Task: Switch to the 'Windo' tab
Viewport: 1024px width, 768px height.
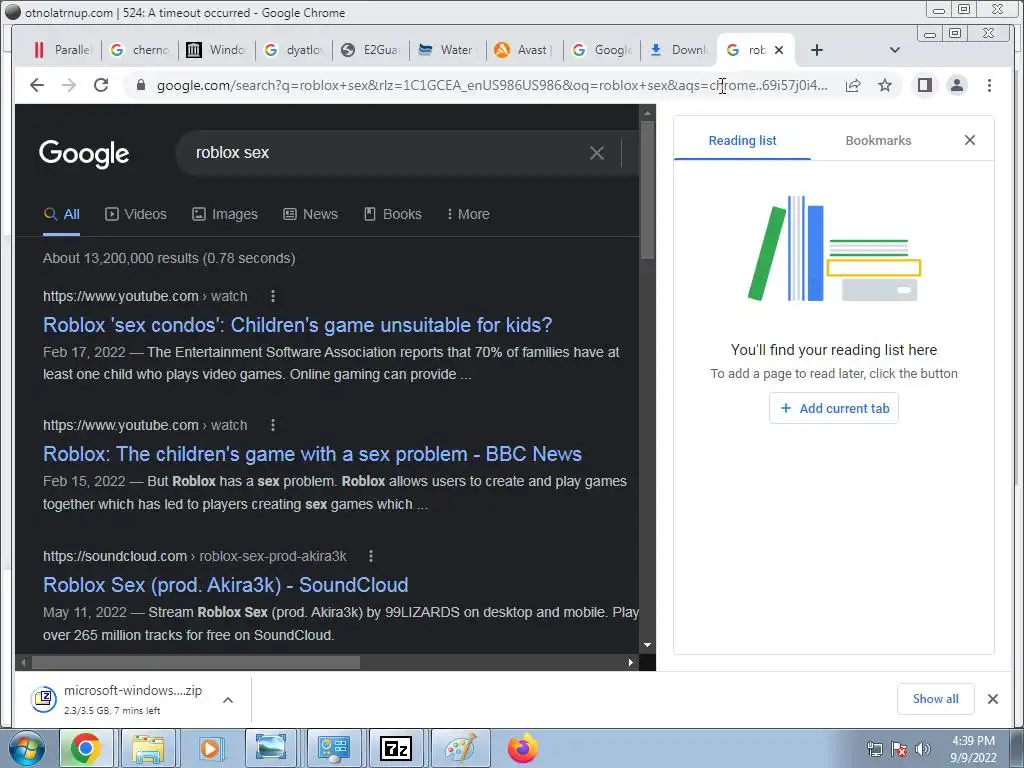Action: (x=216, y=50)
